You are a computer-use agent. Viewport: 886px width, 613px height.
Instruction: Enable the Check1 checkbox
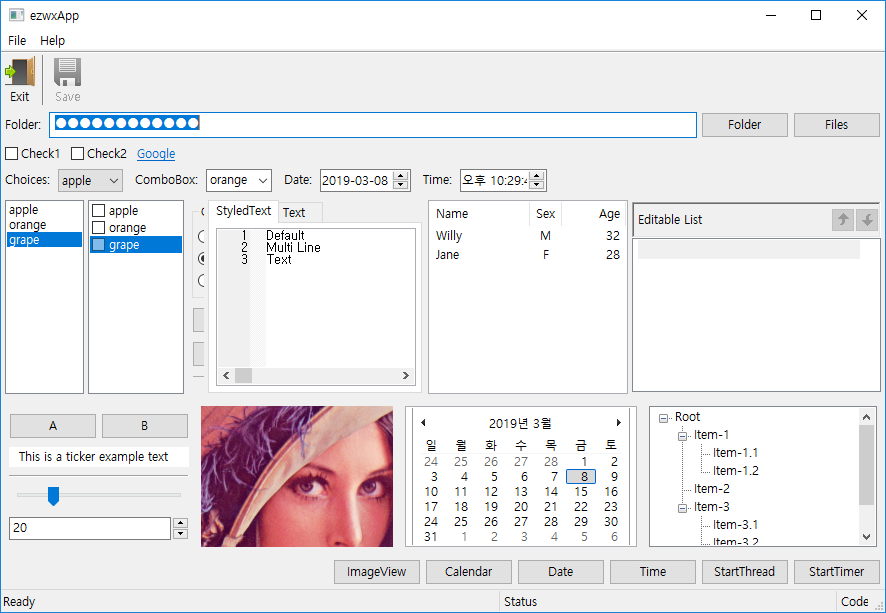(11, 154)
